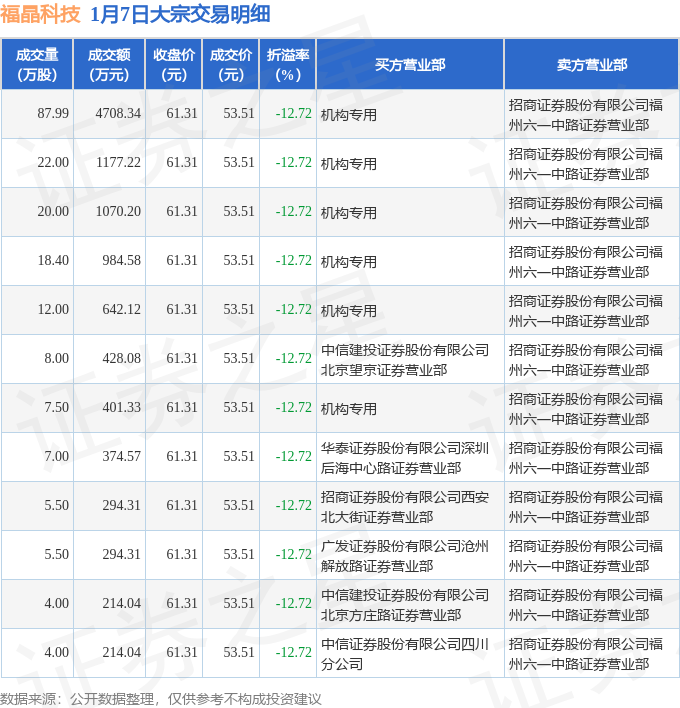Open the 华泰证券 深圳后海中心路 buyer entry
Viewport: 680px width, 708px height.
[405, 457]
